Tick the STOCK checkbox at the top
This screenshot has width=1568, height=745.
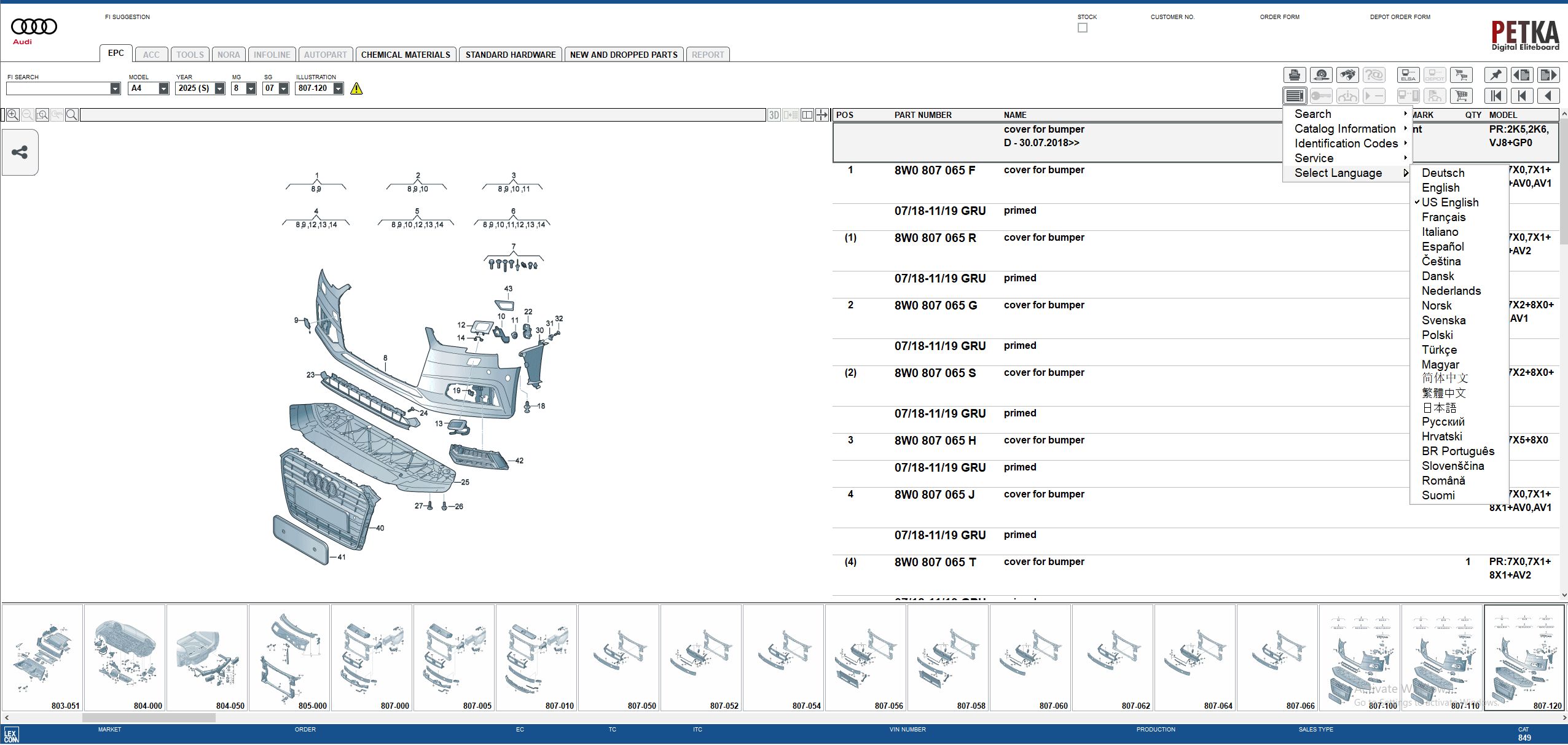click(x=1083, y=27)
